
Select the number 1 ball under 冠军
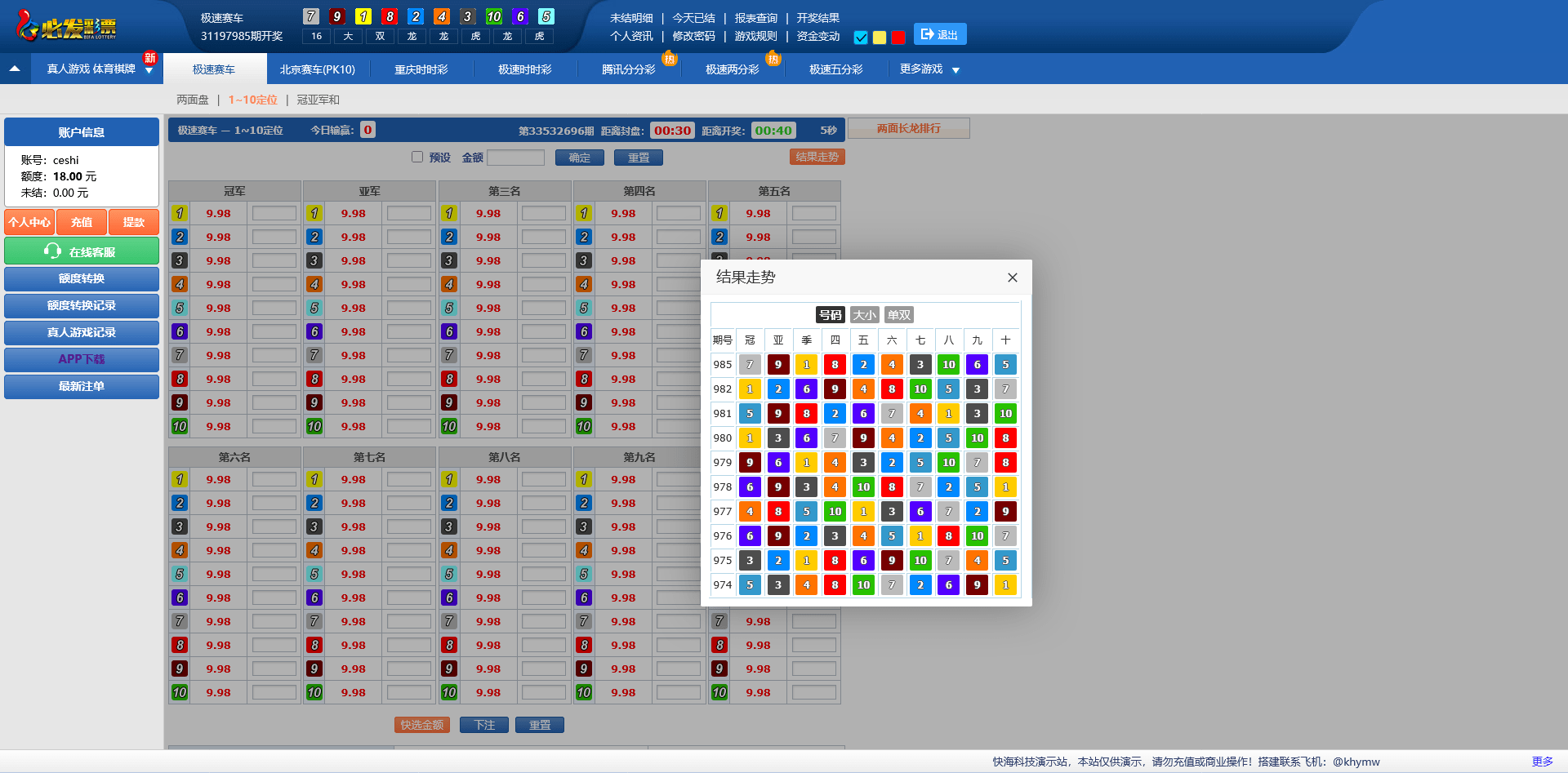pyautogui.click(x=180, y=214)
